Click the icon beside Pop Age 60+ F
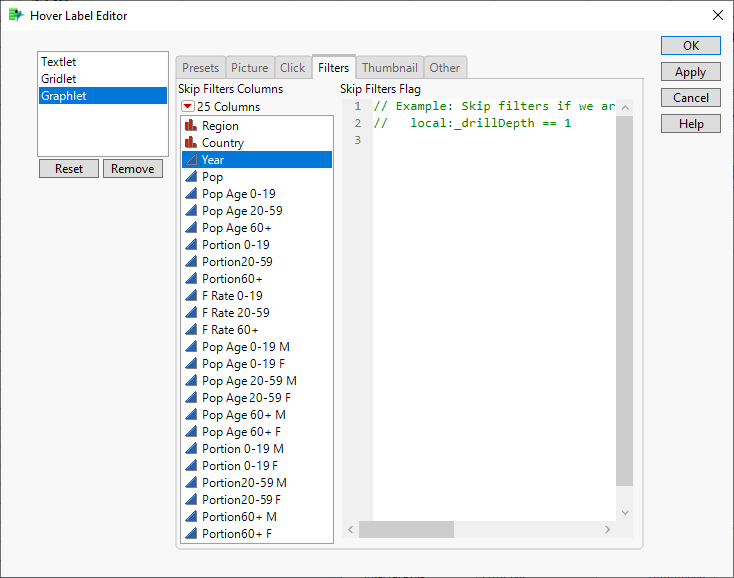 191,432
